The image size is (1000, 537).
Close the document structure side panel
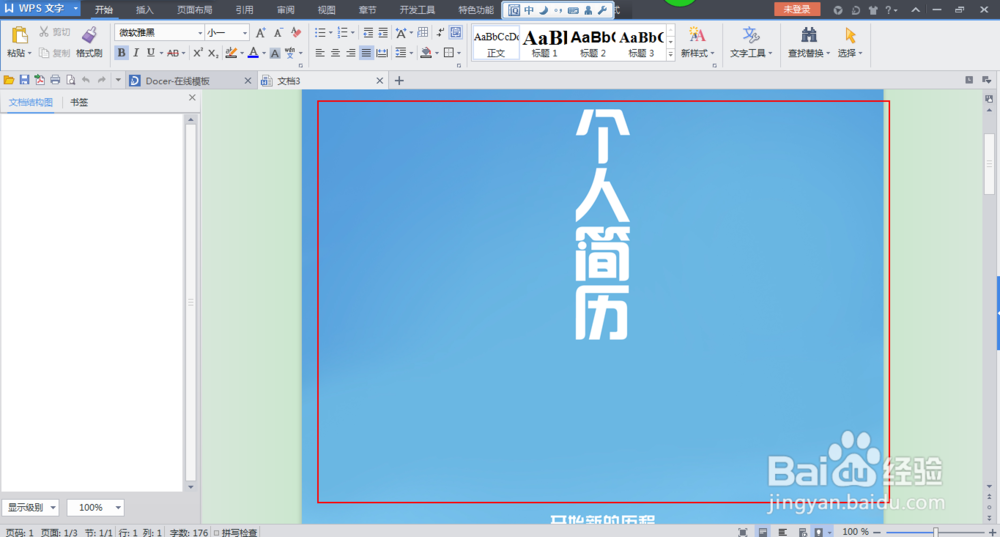pos(192,98)
